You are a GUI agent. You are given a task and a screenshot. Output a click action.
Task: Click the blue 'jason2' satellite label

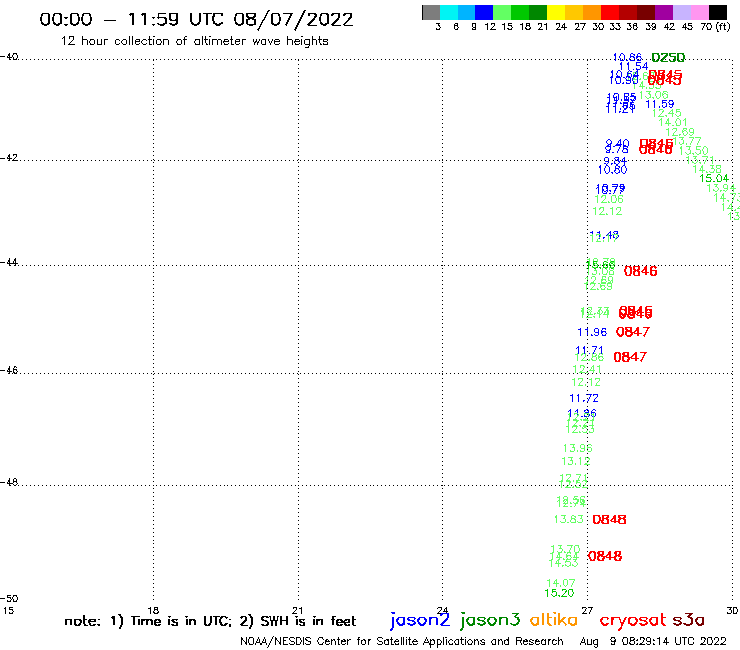pos(420,620)
